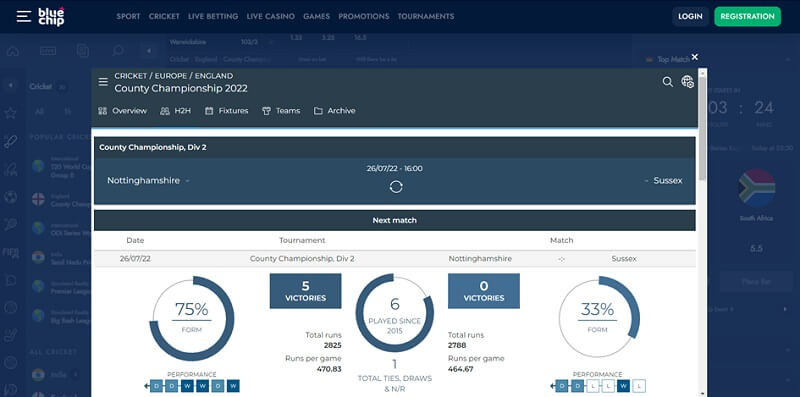Click the arrow before Sussex performance boxes

(553, 386)
